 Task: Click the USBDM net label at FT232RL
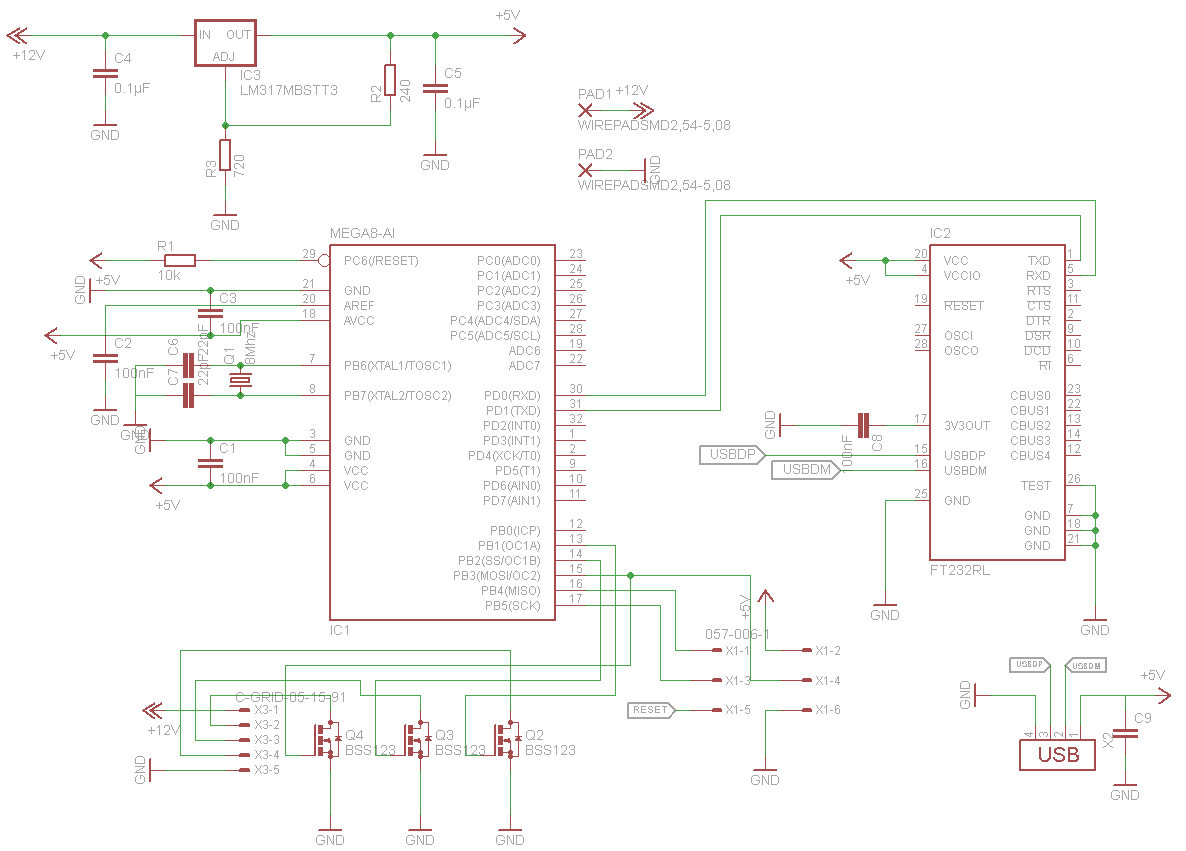point(806,470)
